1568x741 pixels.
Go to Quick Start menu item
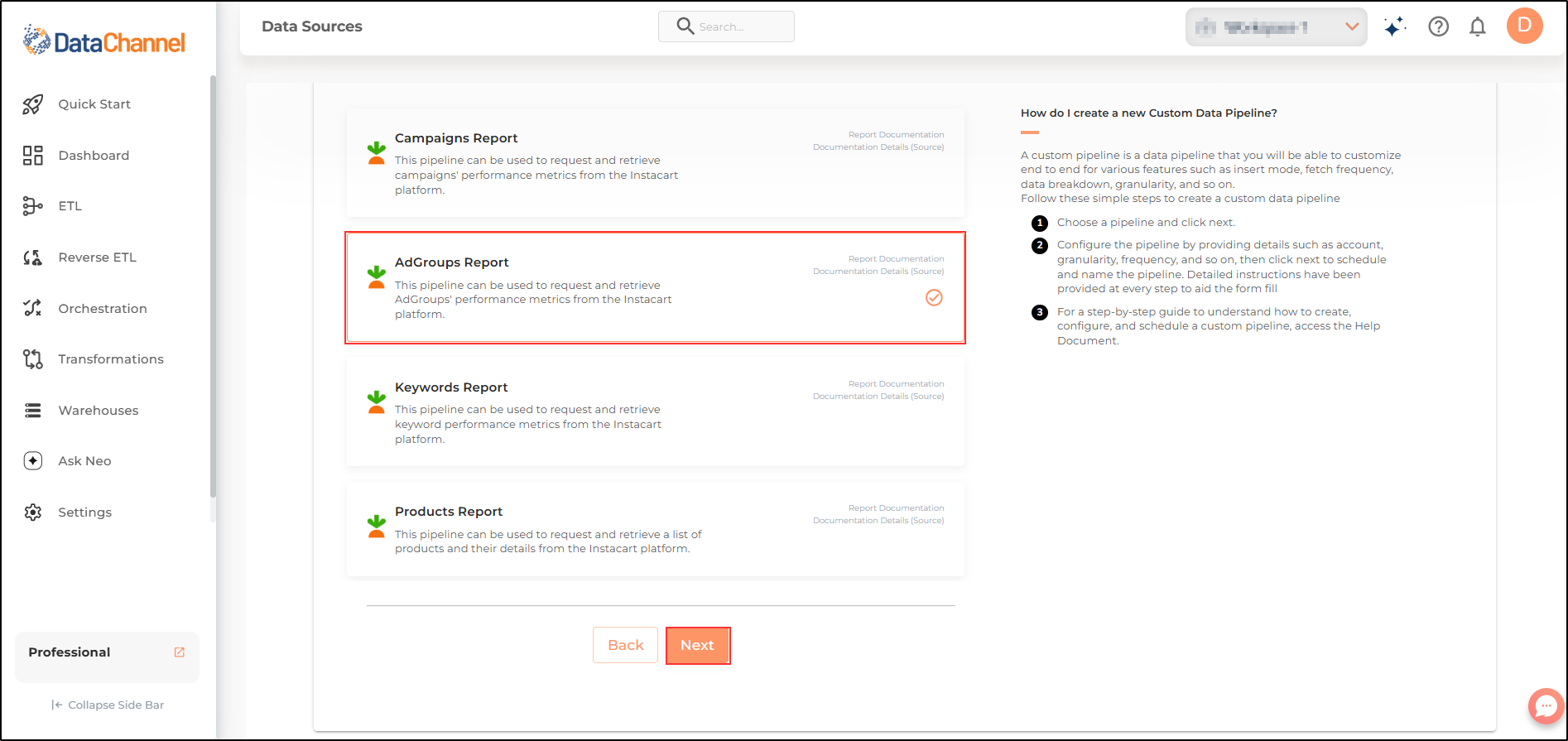[x=94, y=104]
